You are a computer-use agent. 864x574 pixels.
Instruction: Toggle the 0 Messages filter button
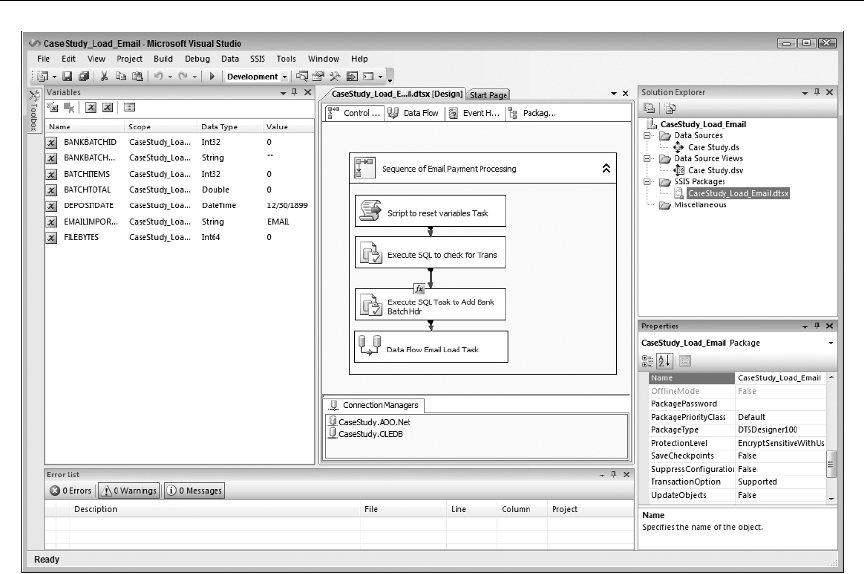coord(195,490)
